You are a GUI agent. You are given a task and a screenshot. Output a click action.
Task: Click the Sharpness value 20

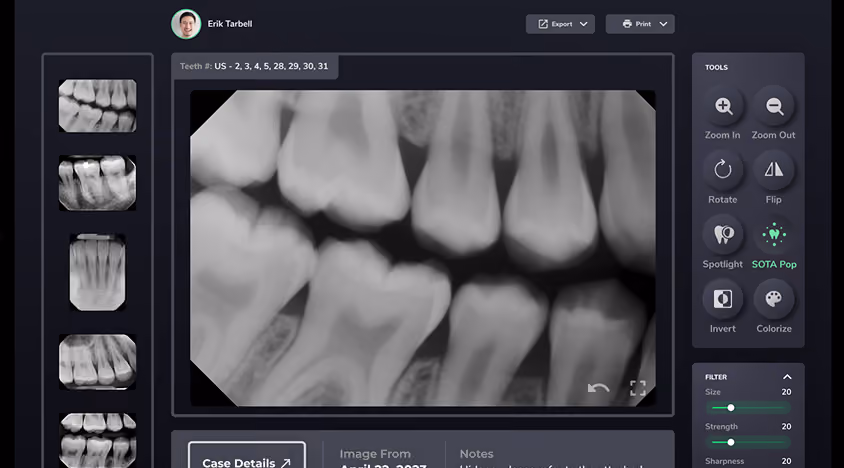[786, 461]
